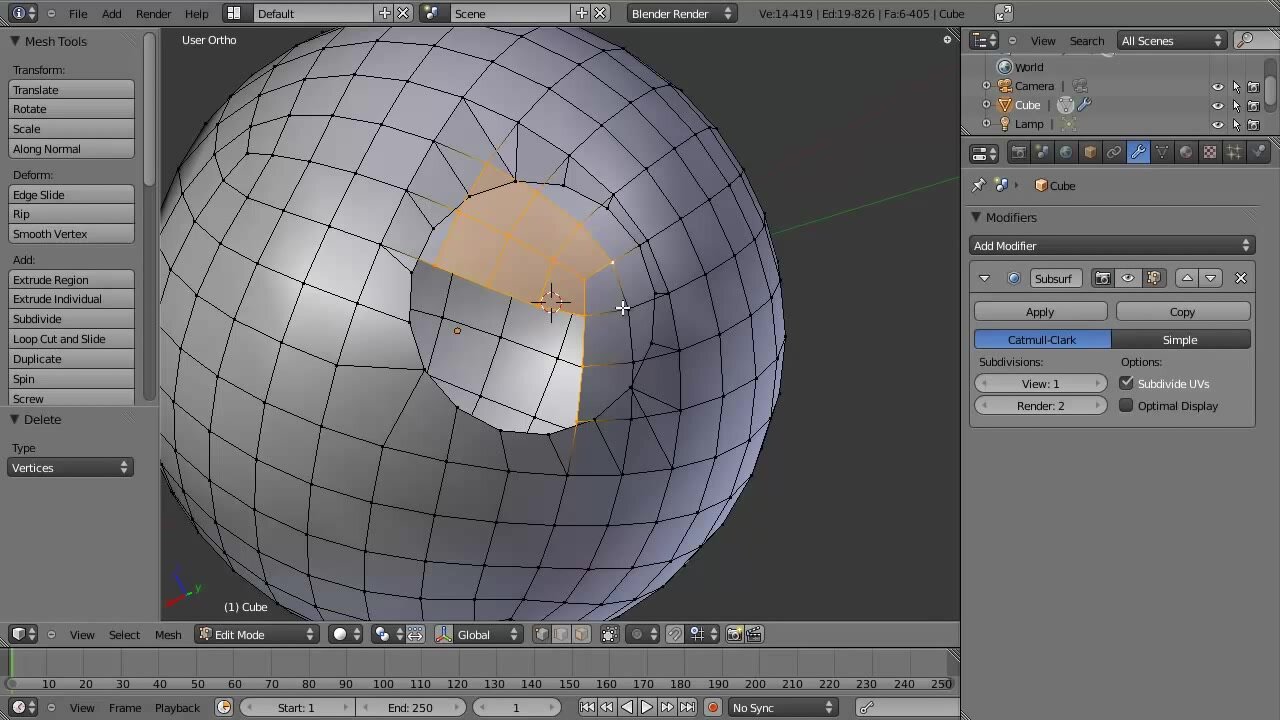Open the Edit Mode selector dropdown
The image size is (1280, 720).
coord(256,634)
